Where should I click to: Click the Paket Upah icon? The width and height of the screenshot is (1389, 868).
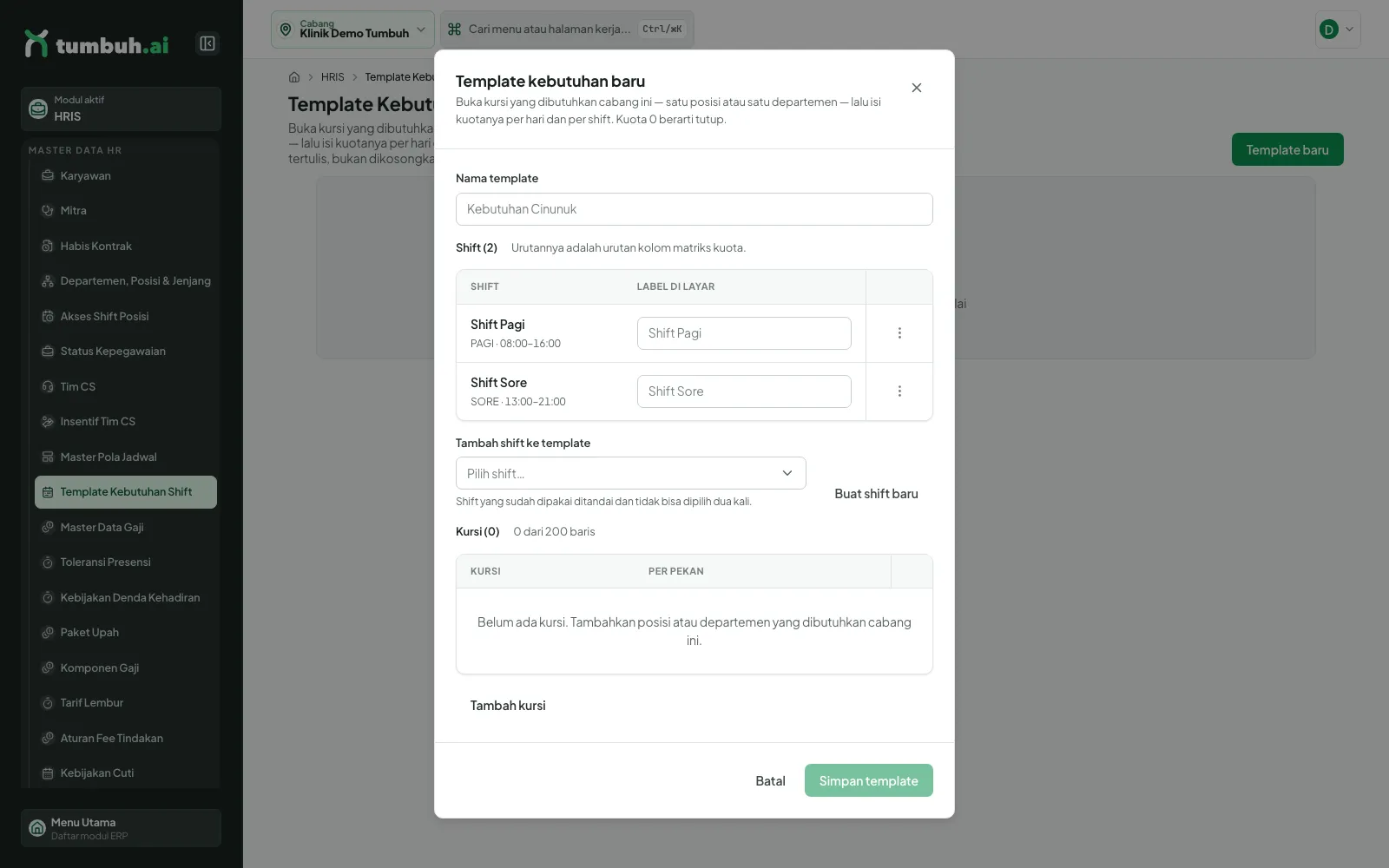coord(48,633)
